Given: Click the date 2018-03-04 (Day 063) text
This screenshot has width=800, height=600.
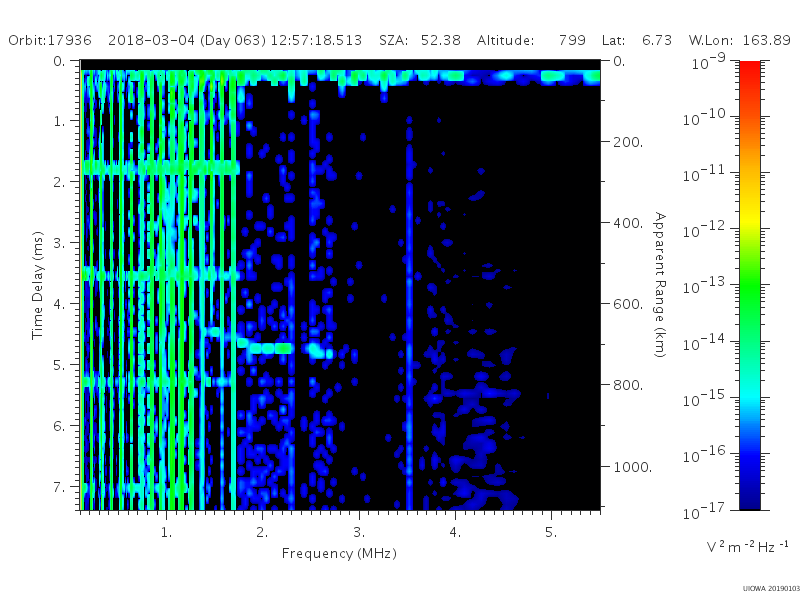Looking at the screenshot, I should pos(187,40).
